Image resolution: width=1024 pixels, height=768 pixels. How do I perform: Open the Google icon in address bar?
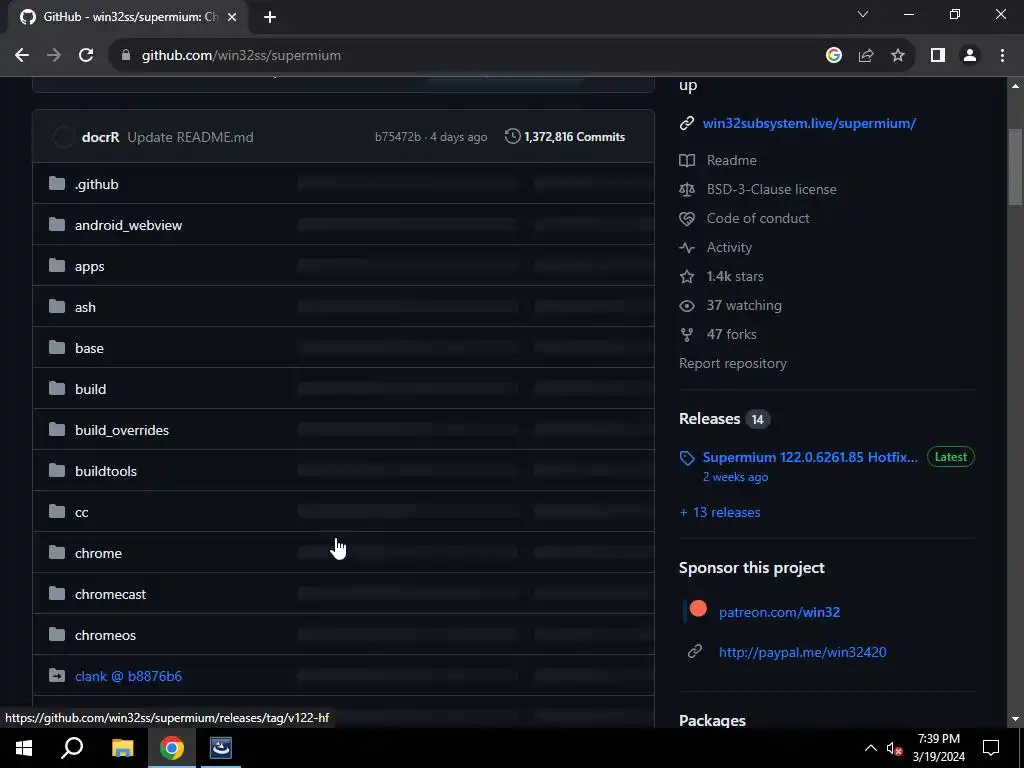click(x=833, y=56)
